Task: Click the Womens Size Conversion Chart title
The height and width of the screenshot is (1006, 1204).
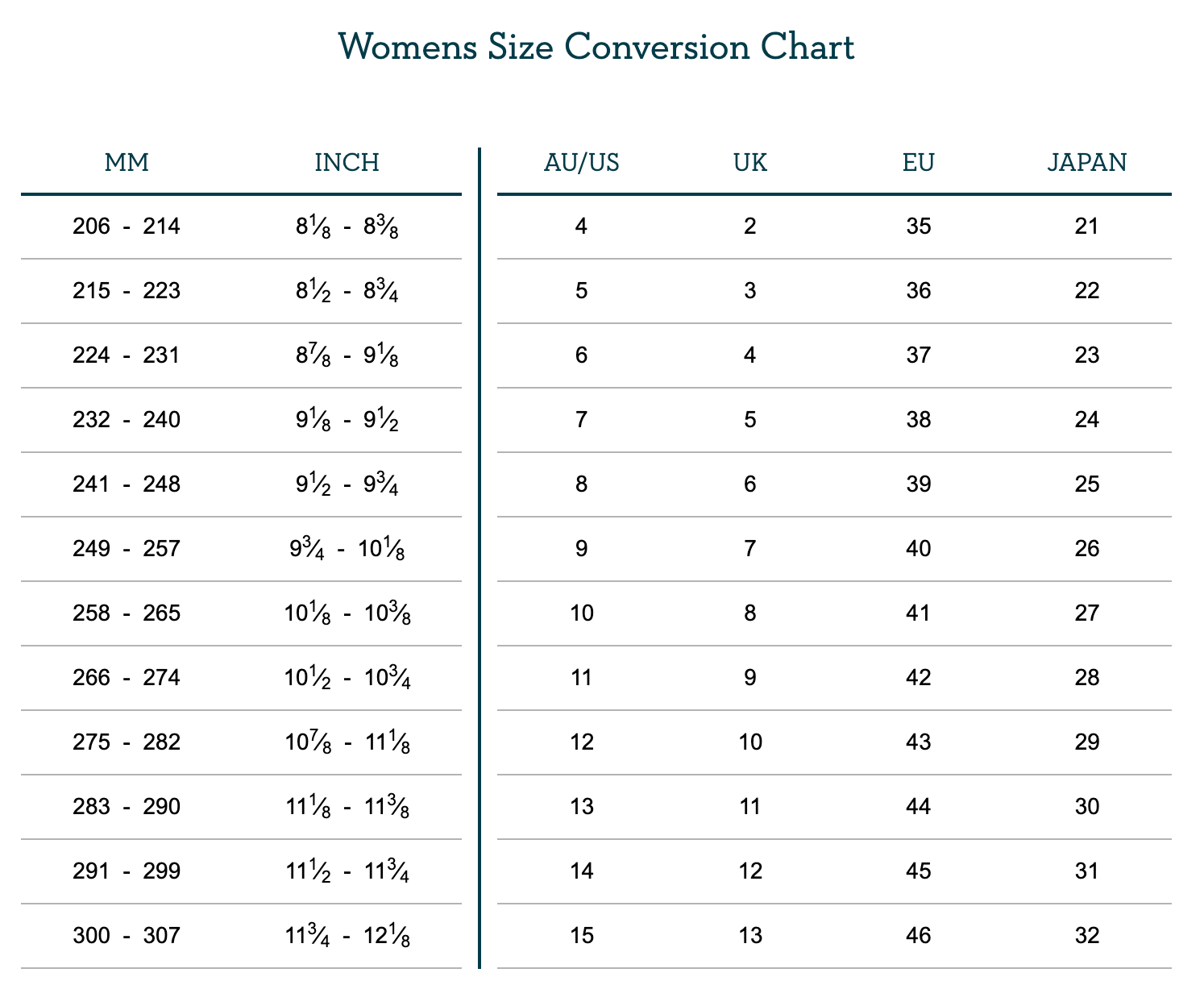Action: (x=596, y=48)
